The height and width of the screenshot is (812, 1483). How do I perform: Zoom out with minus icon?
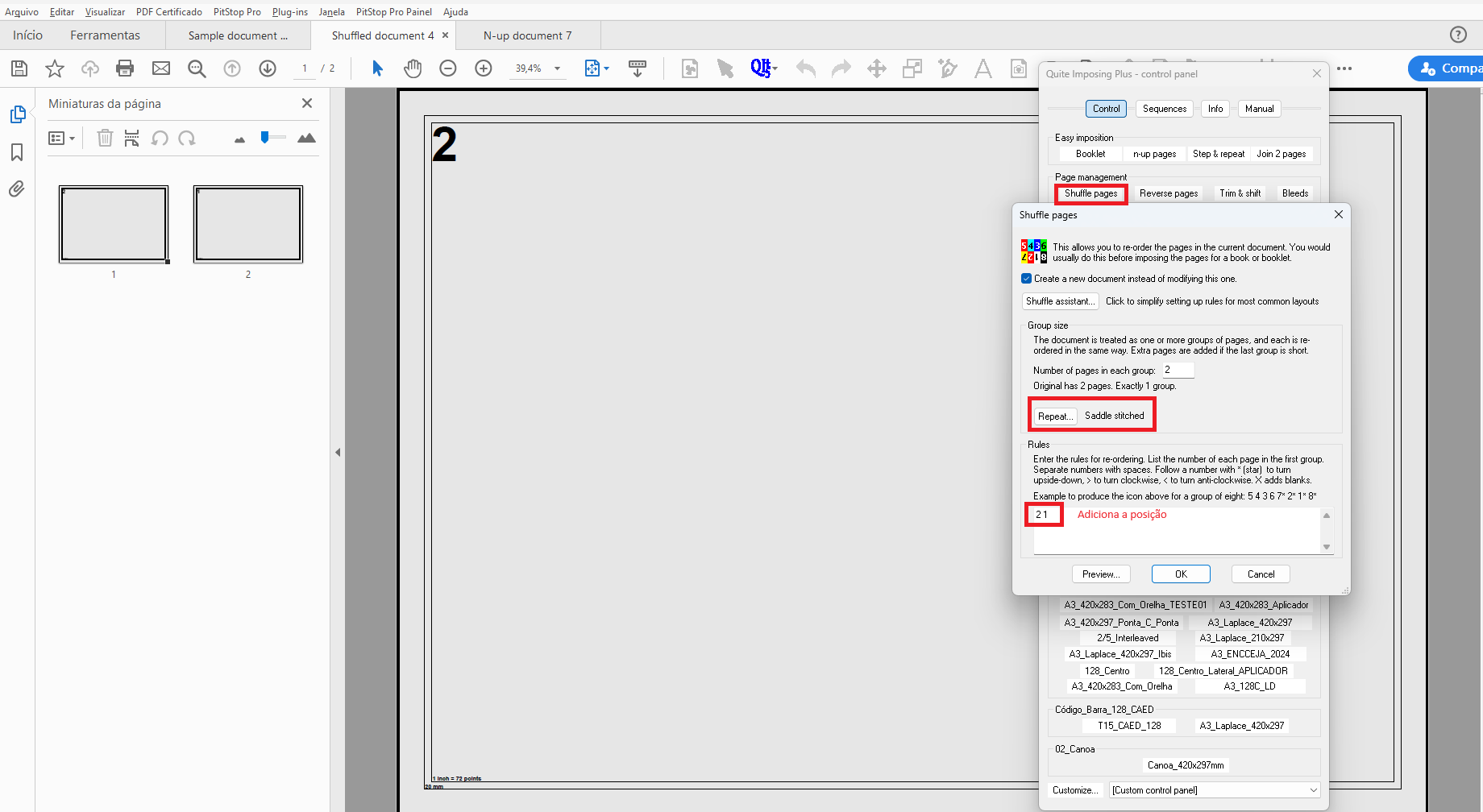(448, 68)
